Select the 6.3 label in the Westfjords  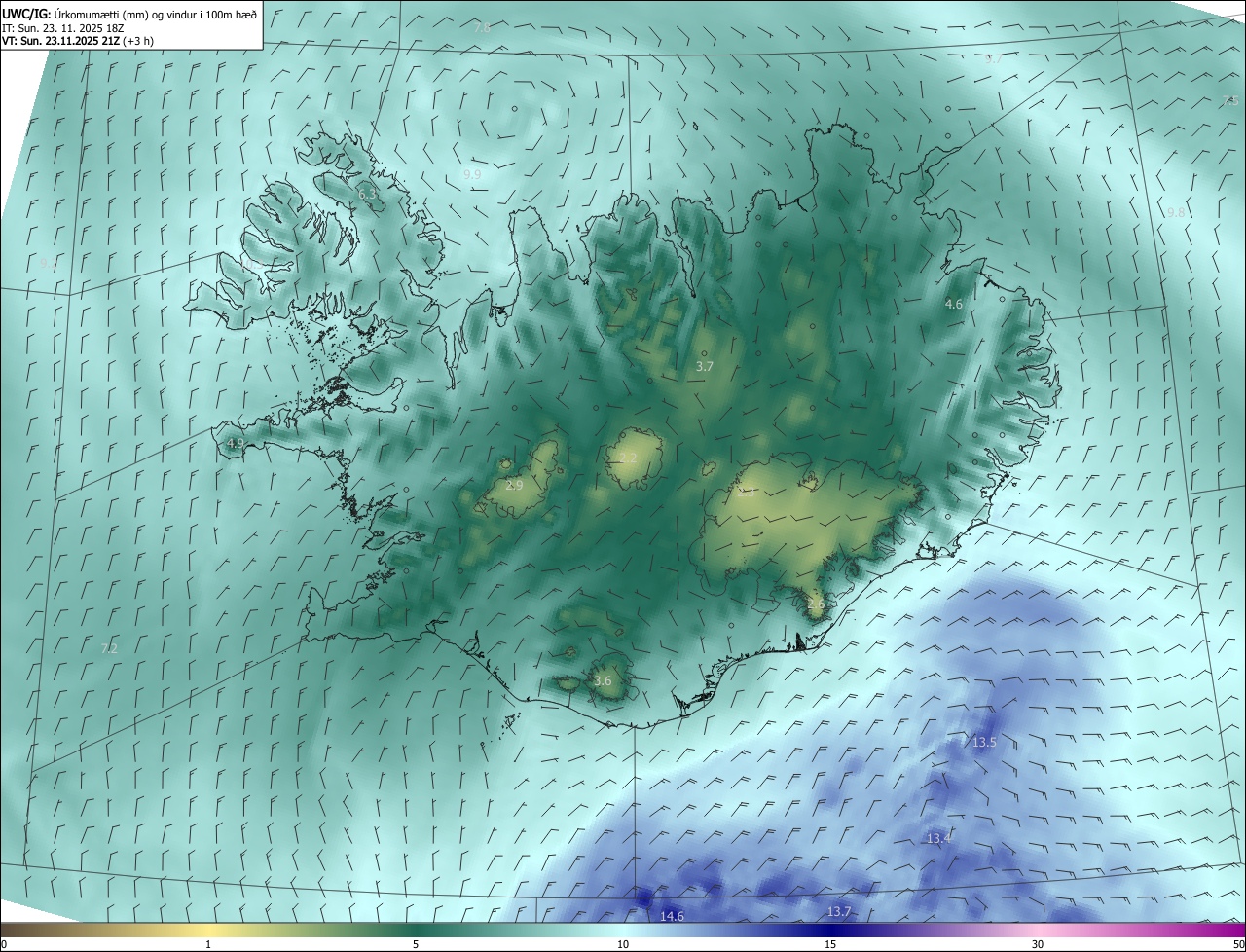pyautogui.click(x=367, y=195)
